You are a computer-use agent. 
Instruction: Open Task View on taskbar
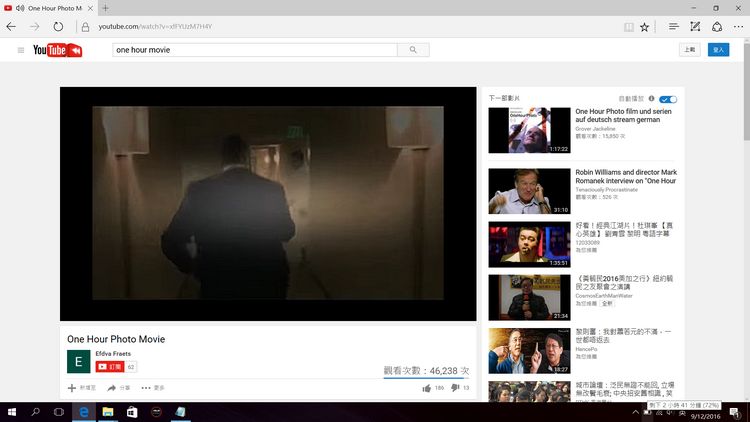[x=59, y=412]
